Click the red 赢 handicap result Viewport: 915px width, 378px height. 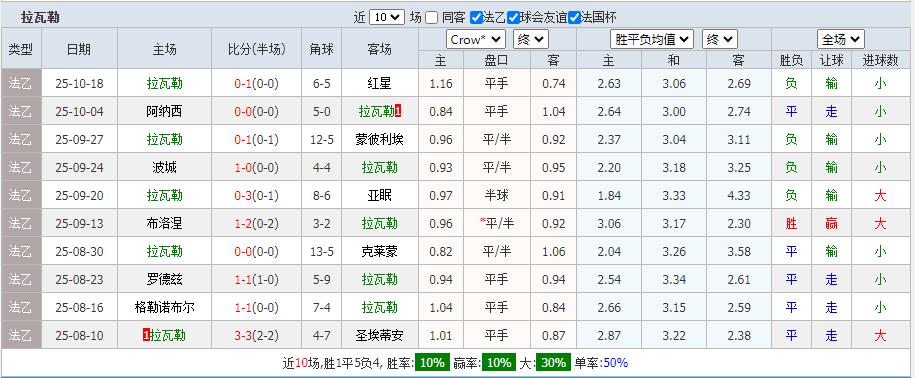point(832,223)
